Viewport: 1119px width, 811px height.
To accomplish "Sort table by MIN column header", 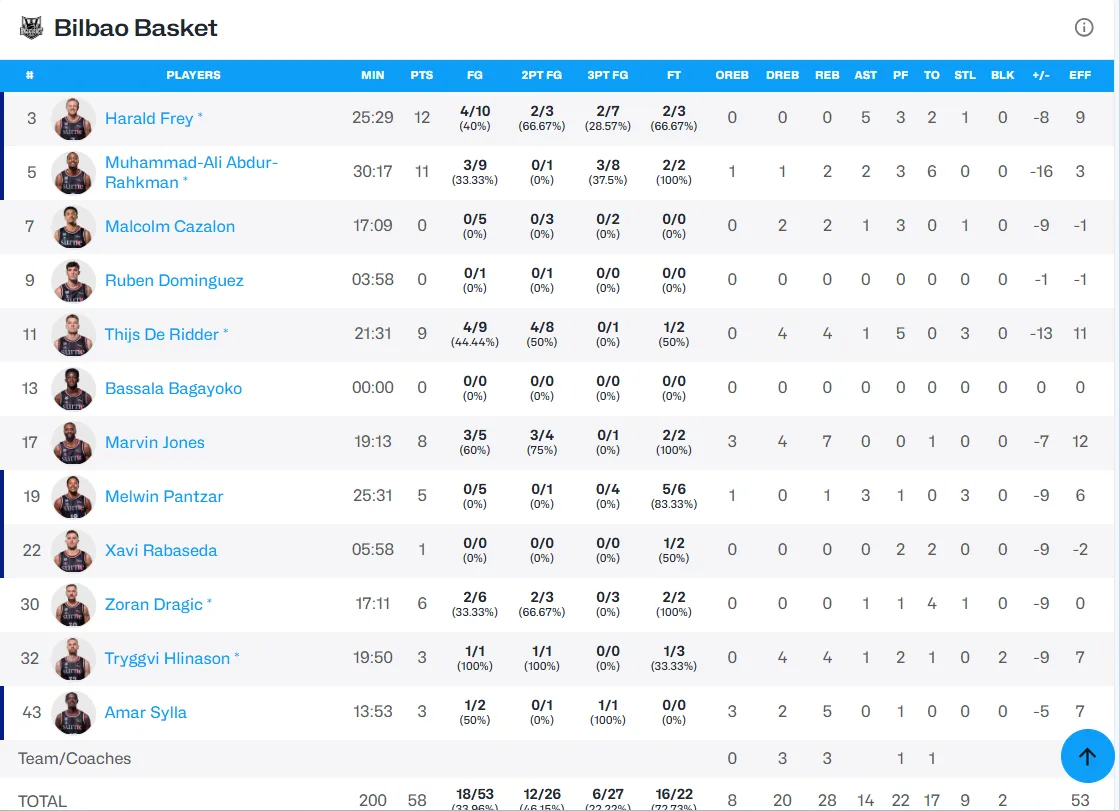I will pyautogui.click(x=373, y=75).
